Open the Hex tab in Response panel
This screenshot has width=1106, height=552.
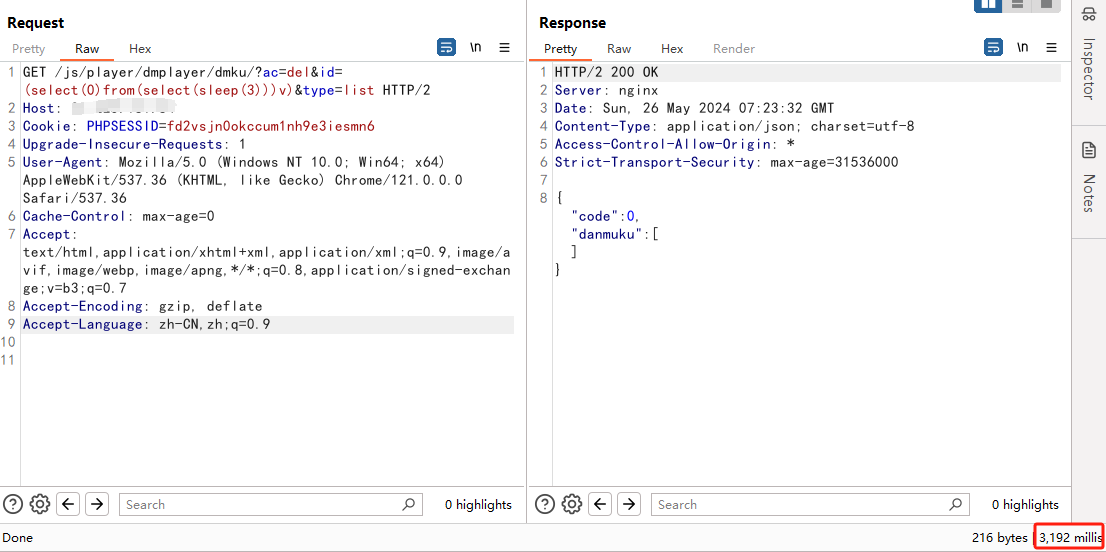coord(672,49)
